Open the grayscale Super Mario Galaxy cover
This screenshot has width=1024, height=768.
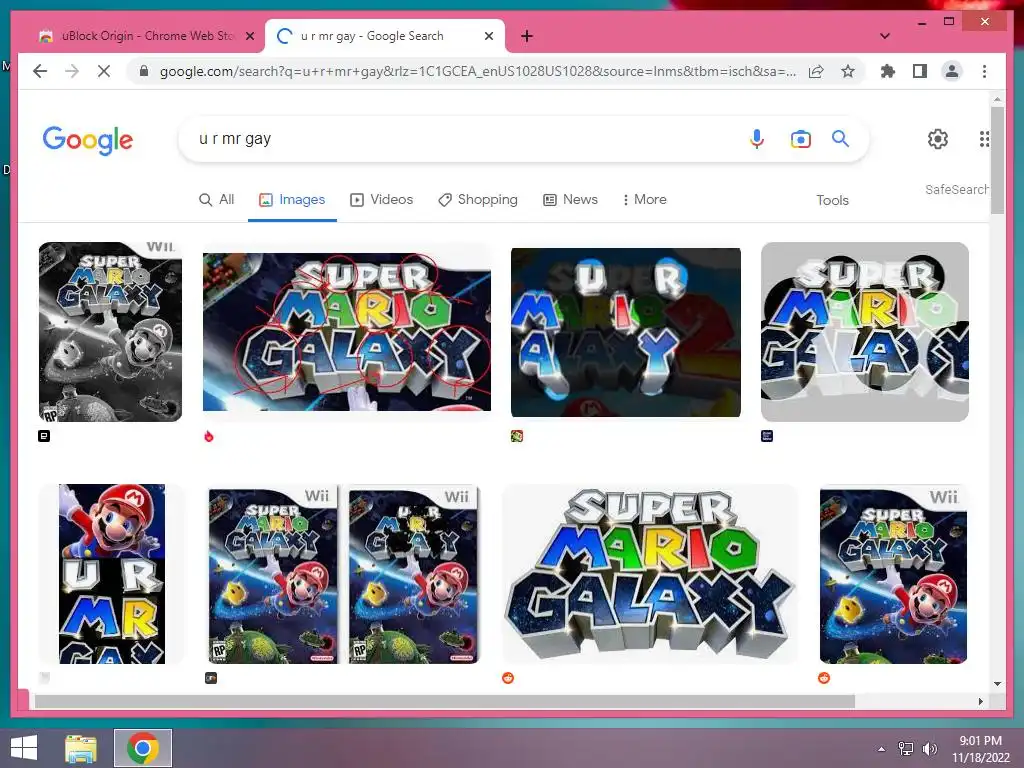[110, 332]
